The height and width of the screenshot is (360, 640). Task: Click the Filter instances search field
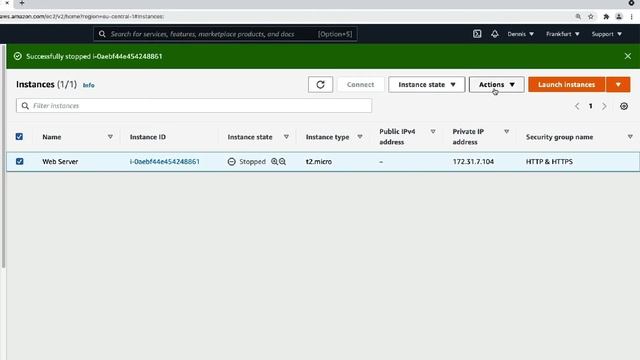[x=194, y=106]
